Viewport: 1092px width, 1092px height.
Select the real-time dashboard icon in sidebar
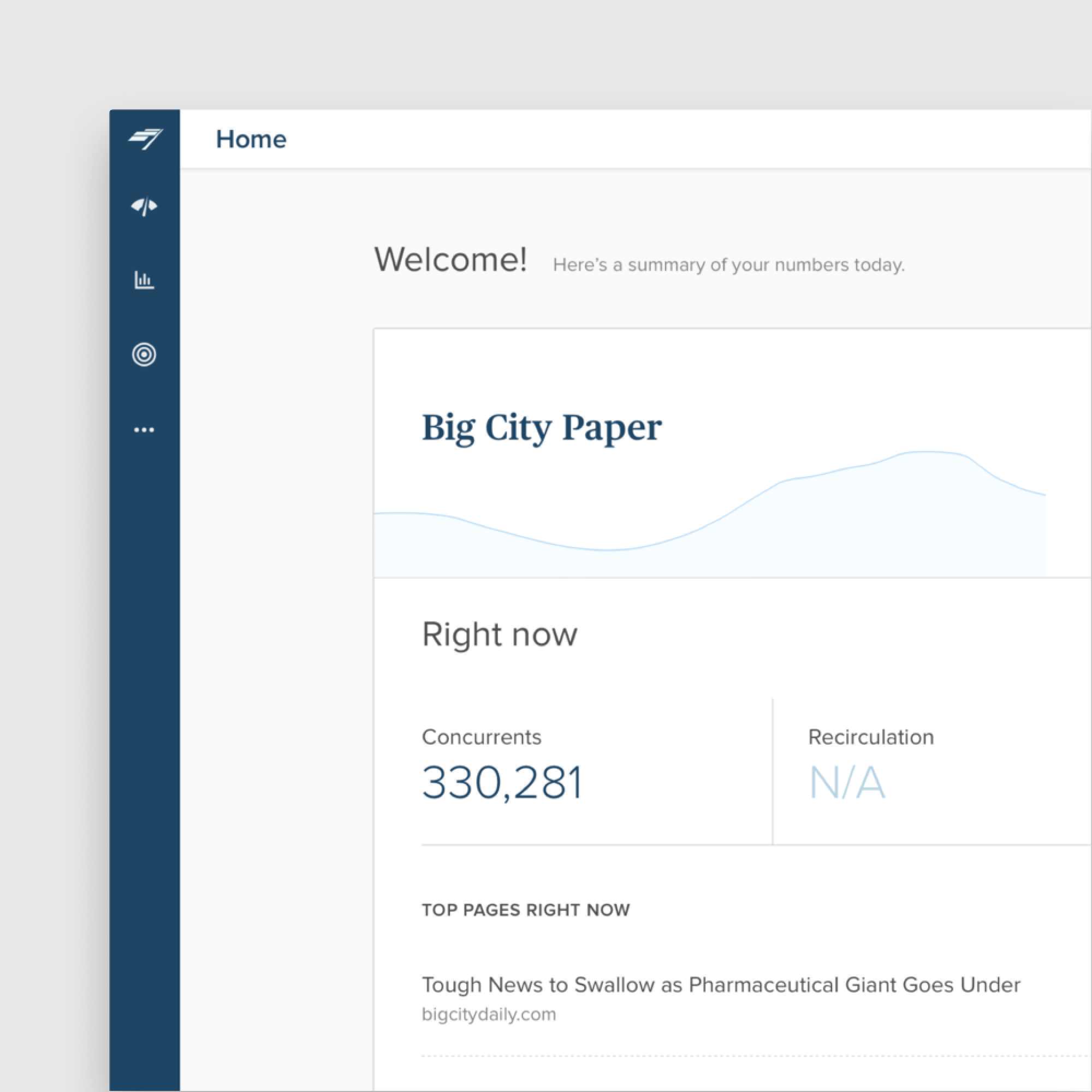pyautogui.click(x=145, y=207)
